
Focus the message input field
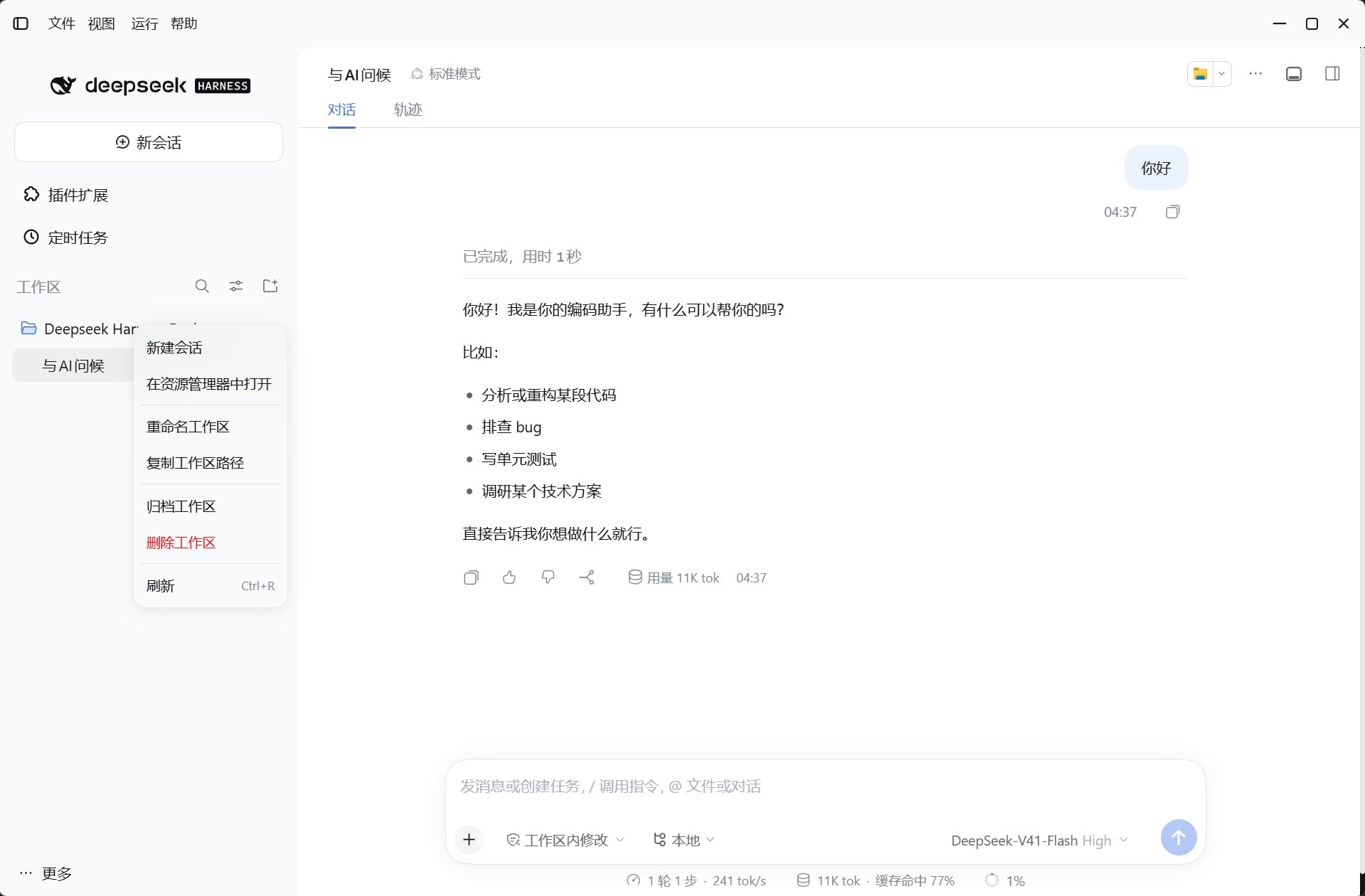[825, 786]
